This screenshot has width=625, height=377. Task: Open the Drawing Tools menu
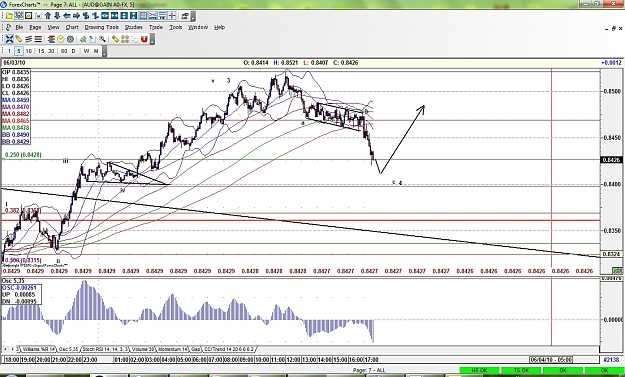point(102,27)
